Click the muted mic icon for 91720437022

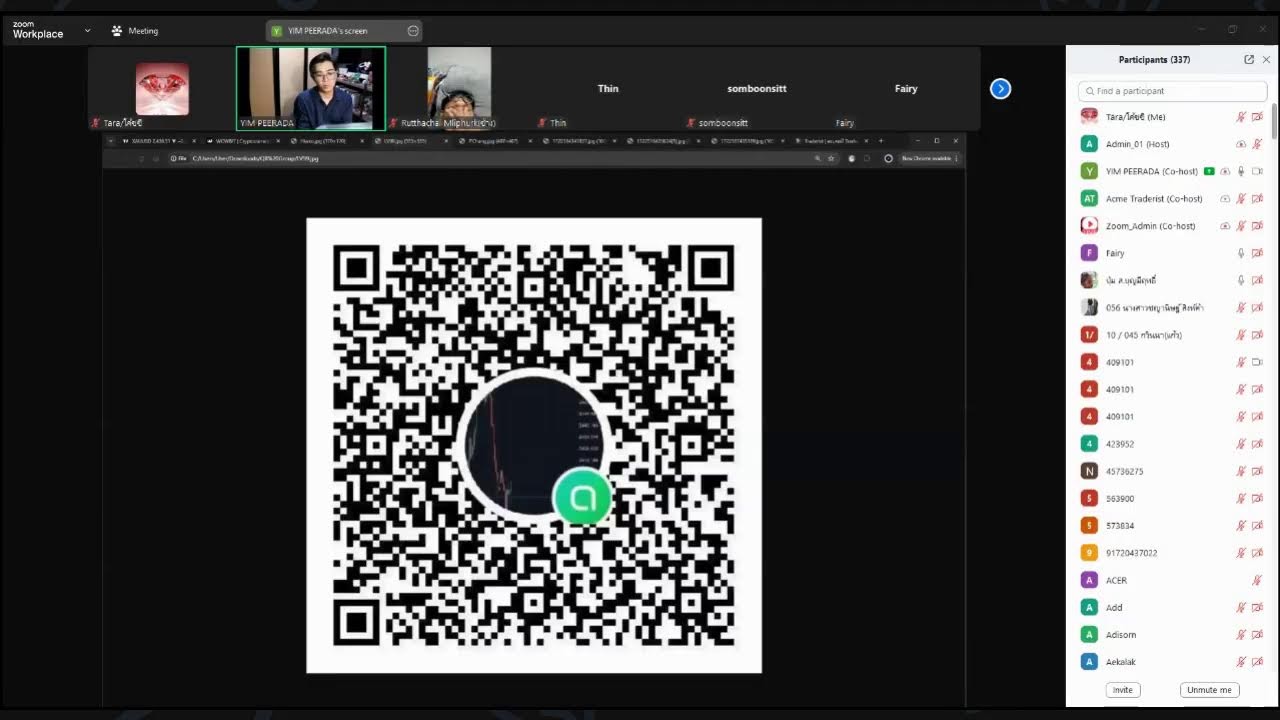click(1241, 553)
